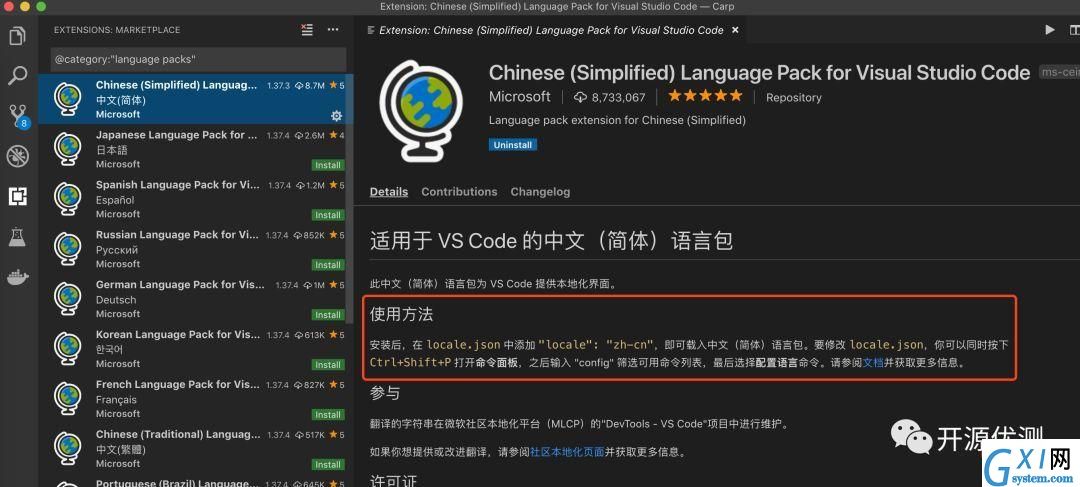1080x487 pixels.
Task: Install the French Language Pack
Action: point(328,415)
